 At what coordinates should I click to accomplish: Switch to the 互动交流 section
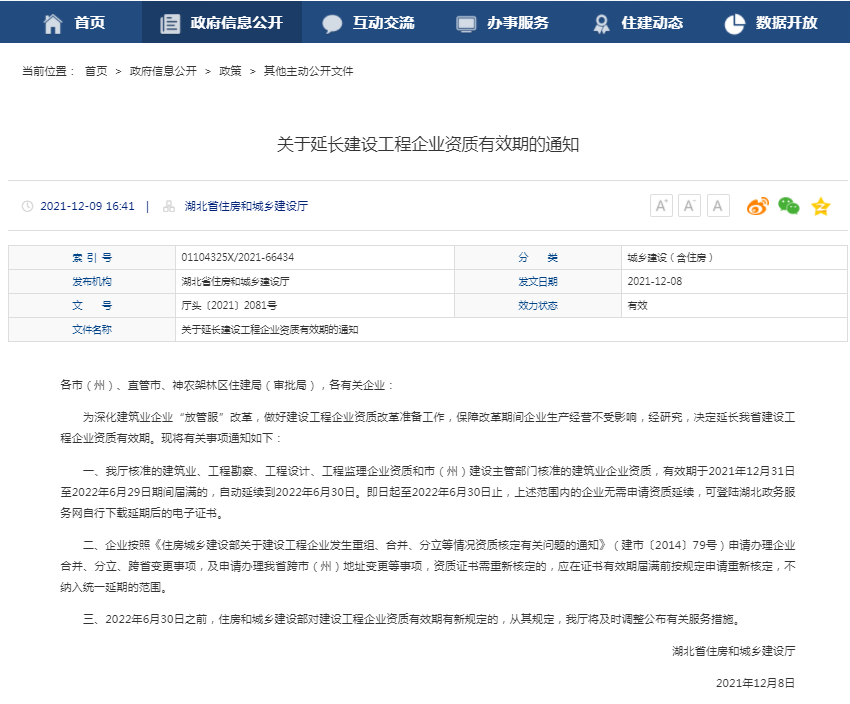pyautogui.click(x=368, y=22)
